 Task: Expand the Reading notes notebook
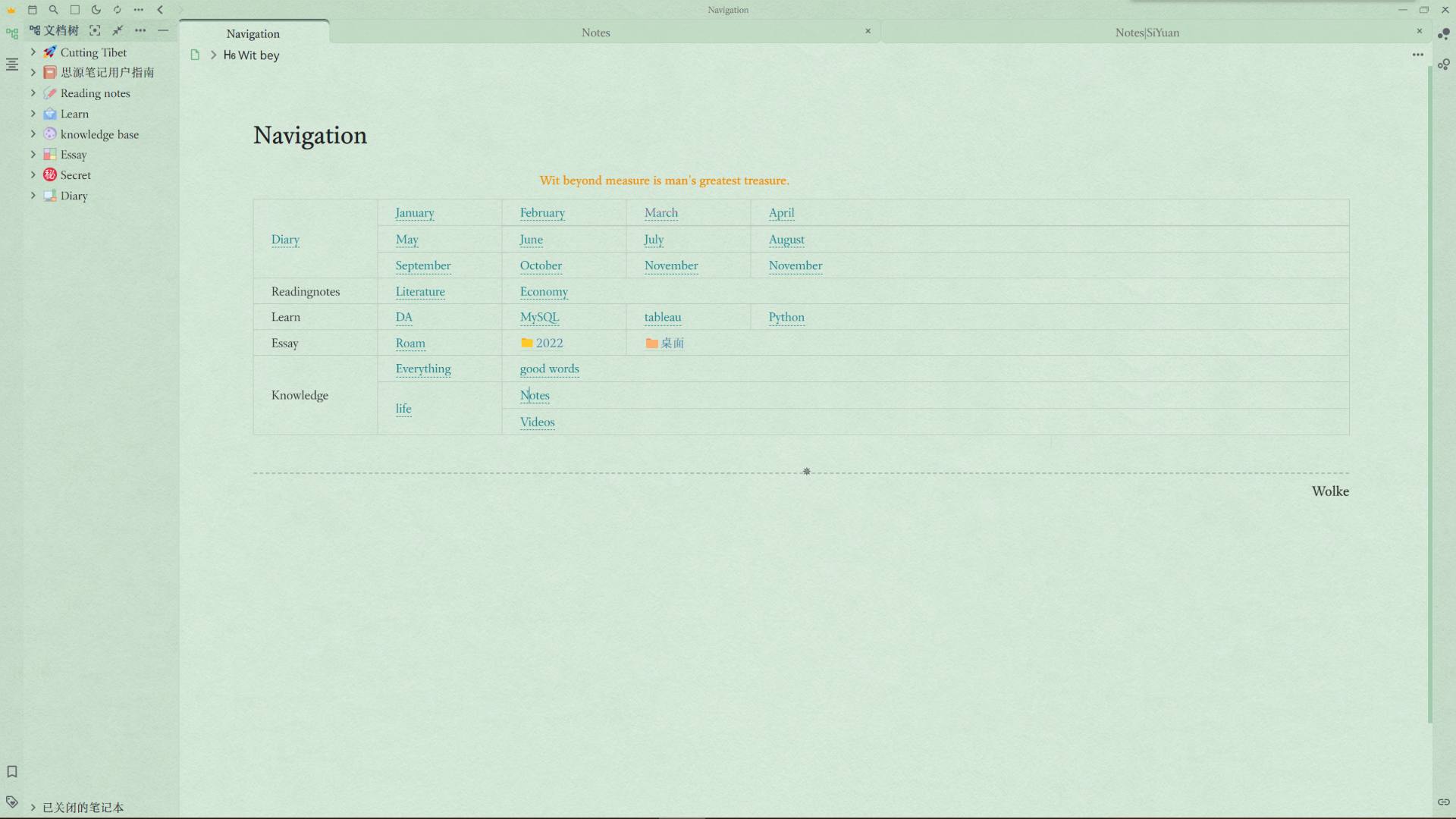pyautogui.click(x=33, y=93)
